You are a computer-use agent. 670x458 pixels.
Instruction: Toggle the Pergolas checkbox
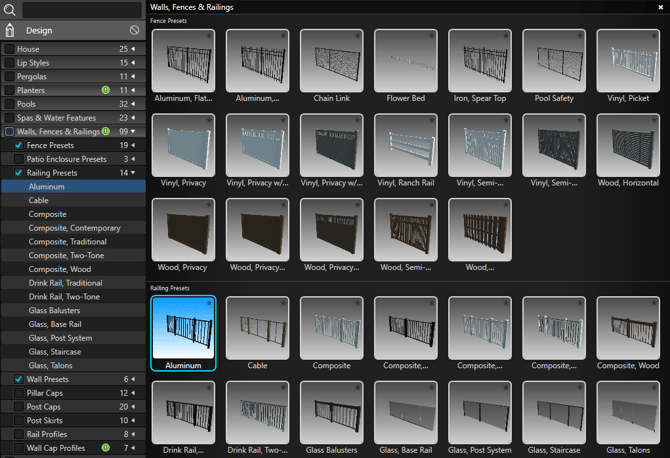[9, 76]
